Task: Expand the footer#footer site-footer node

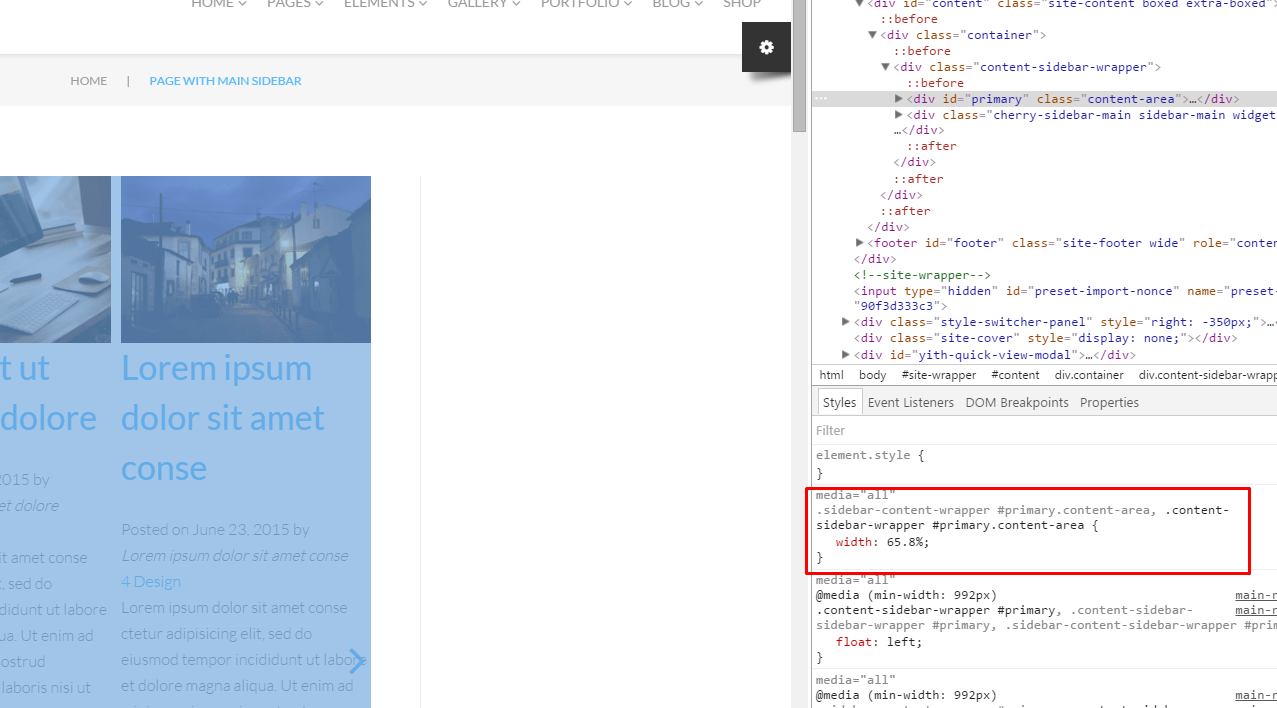Action: [x=859, y=242]
